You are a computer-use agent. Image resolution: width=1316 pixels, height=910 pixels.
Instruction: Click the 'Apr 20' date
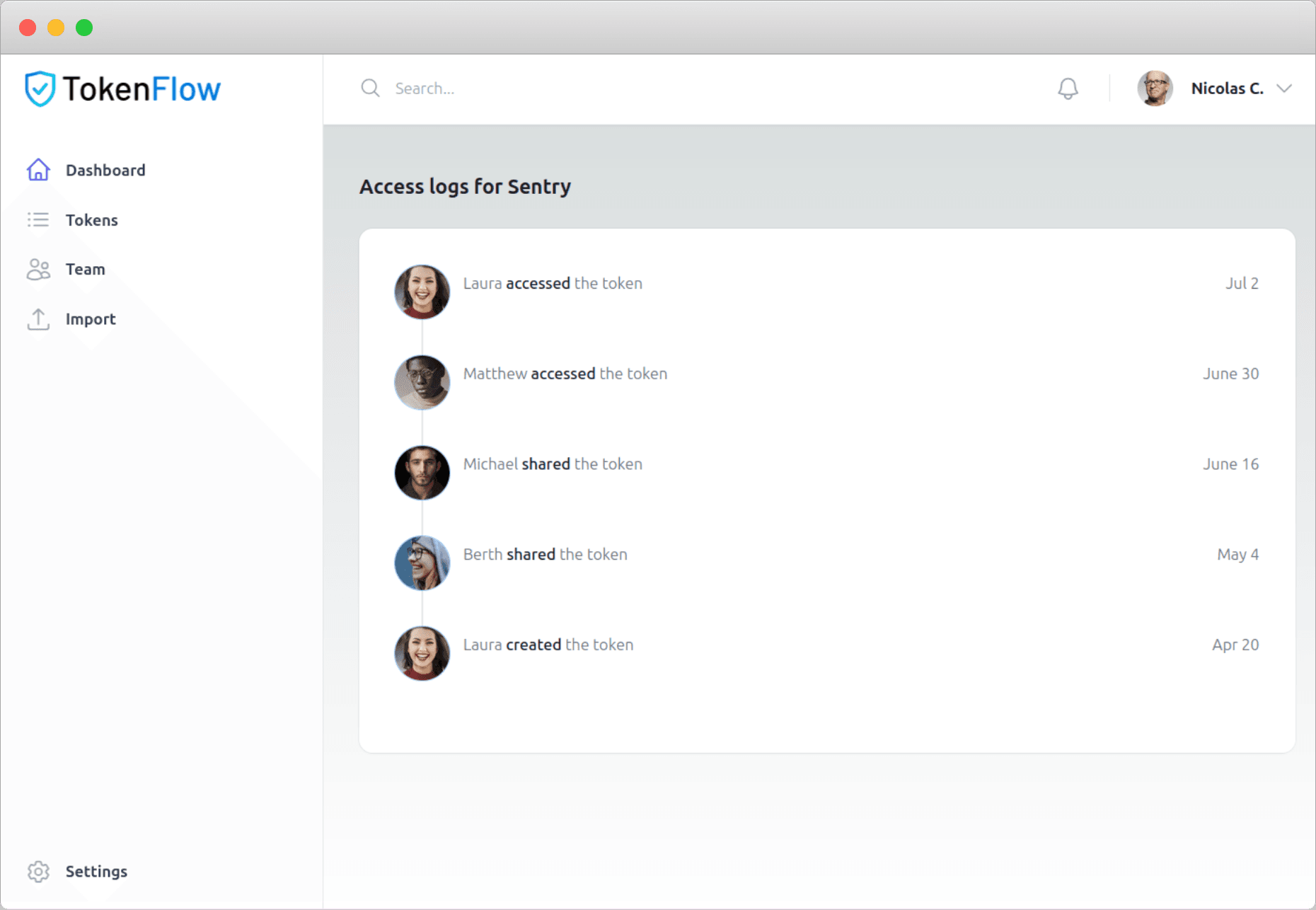tap(1235, 645)
